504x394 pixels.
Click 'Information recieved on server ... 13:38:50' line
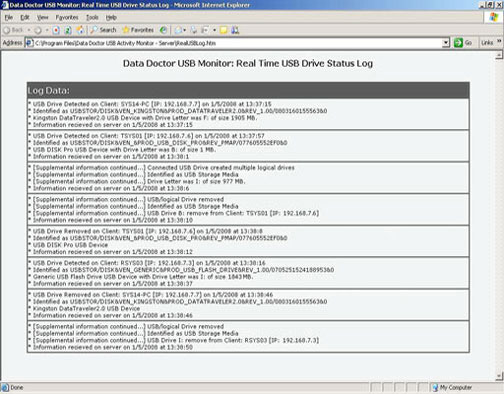111,347
